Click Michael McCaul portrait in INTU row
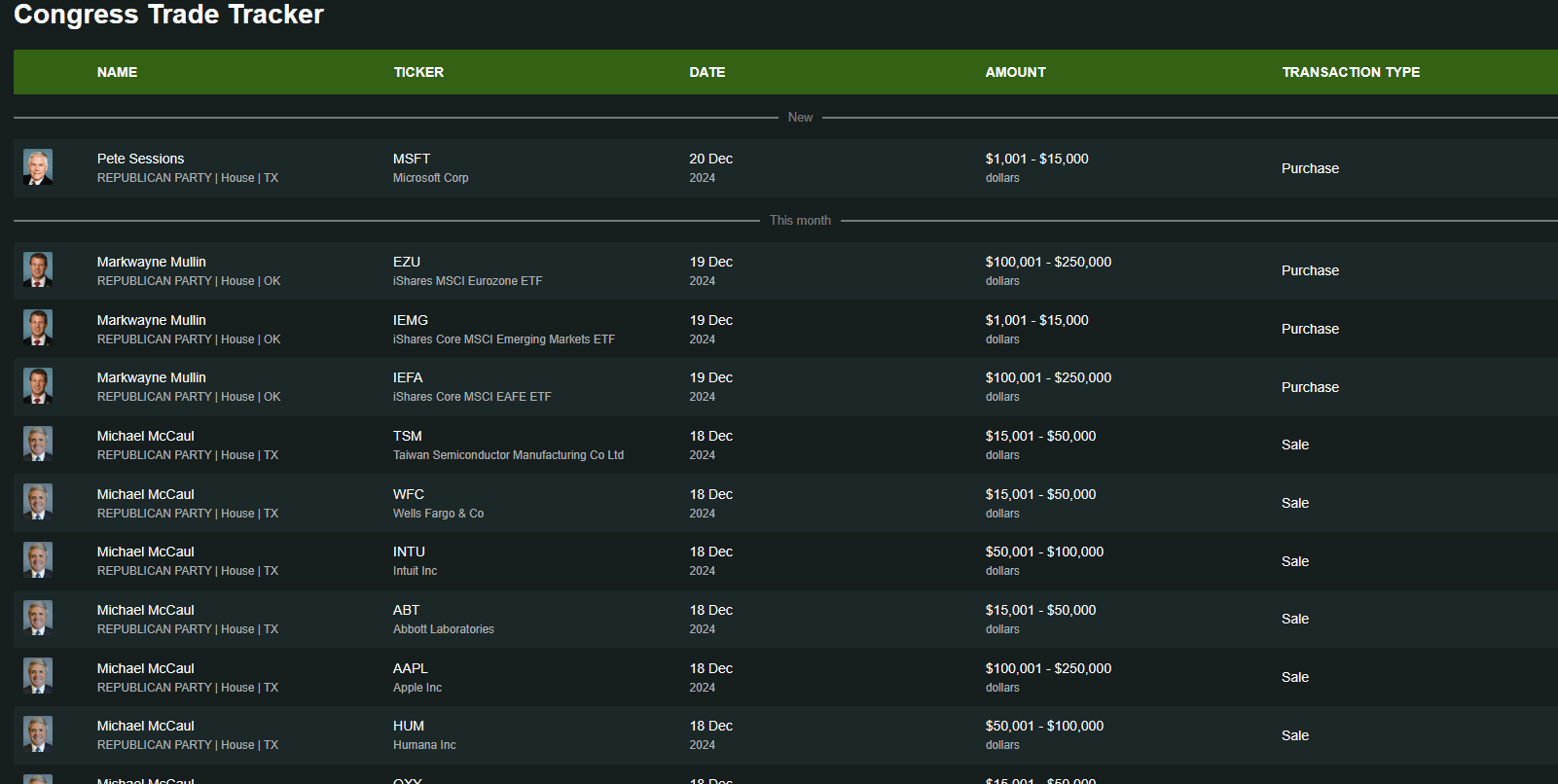Image resolution: width=1558 pixels, height=784 pixels. pos(38,560)
